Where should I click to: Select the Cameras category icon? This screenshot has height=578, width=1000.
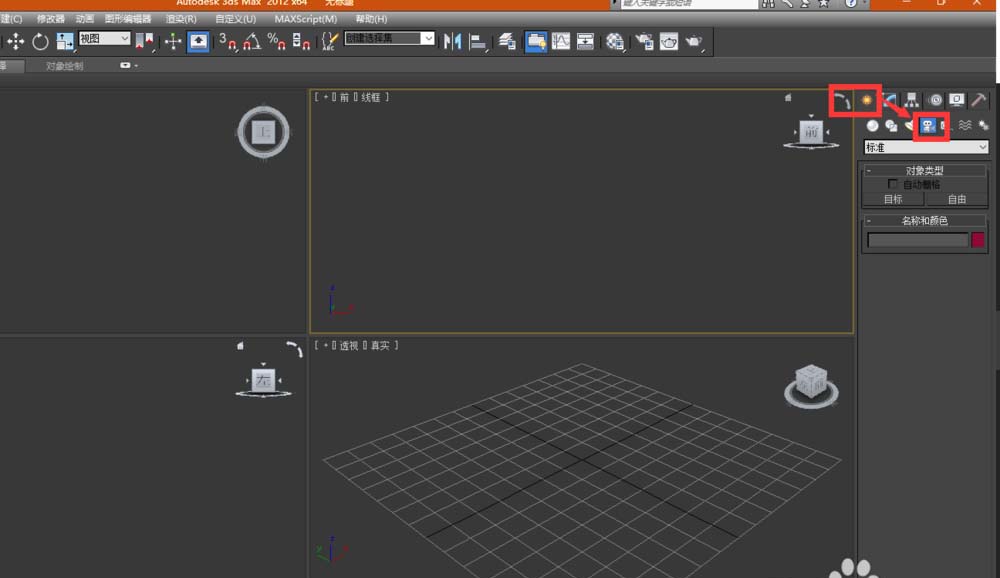click(x=928, y=126)
